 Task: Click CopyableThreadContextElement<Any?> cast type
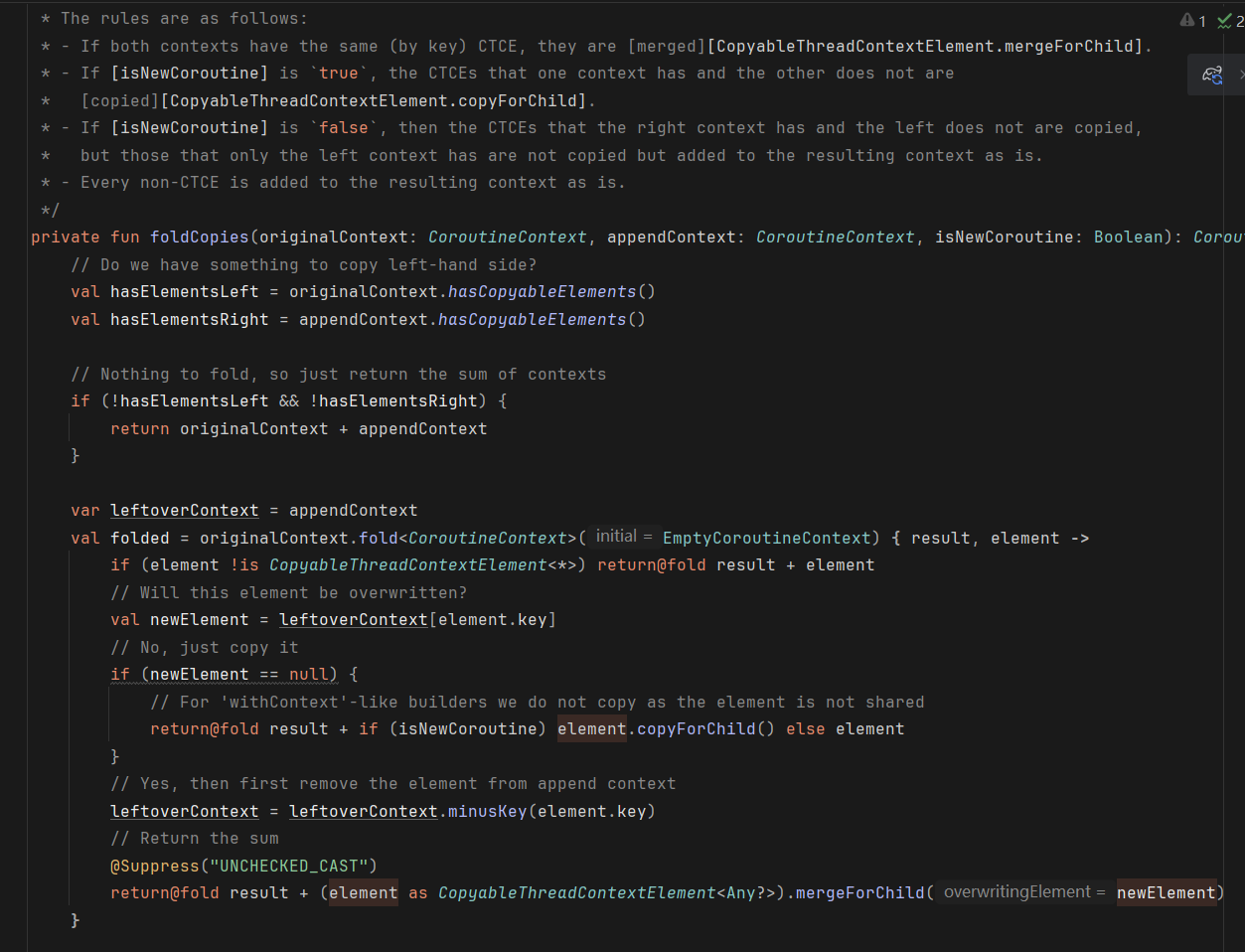click(x=606, y=892)
